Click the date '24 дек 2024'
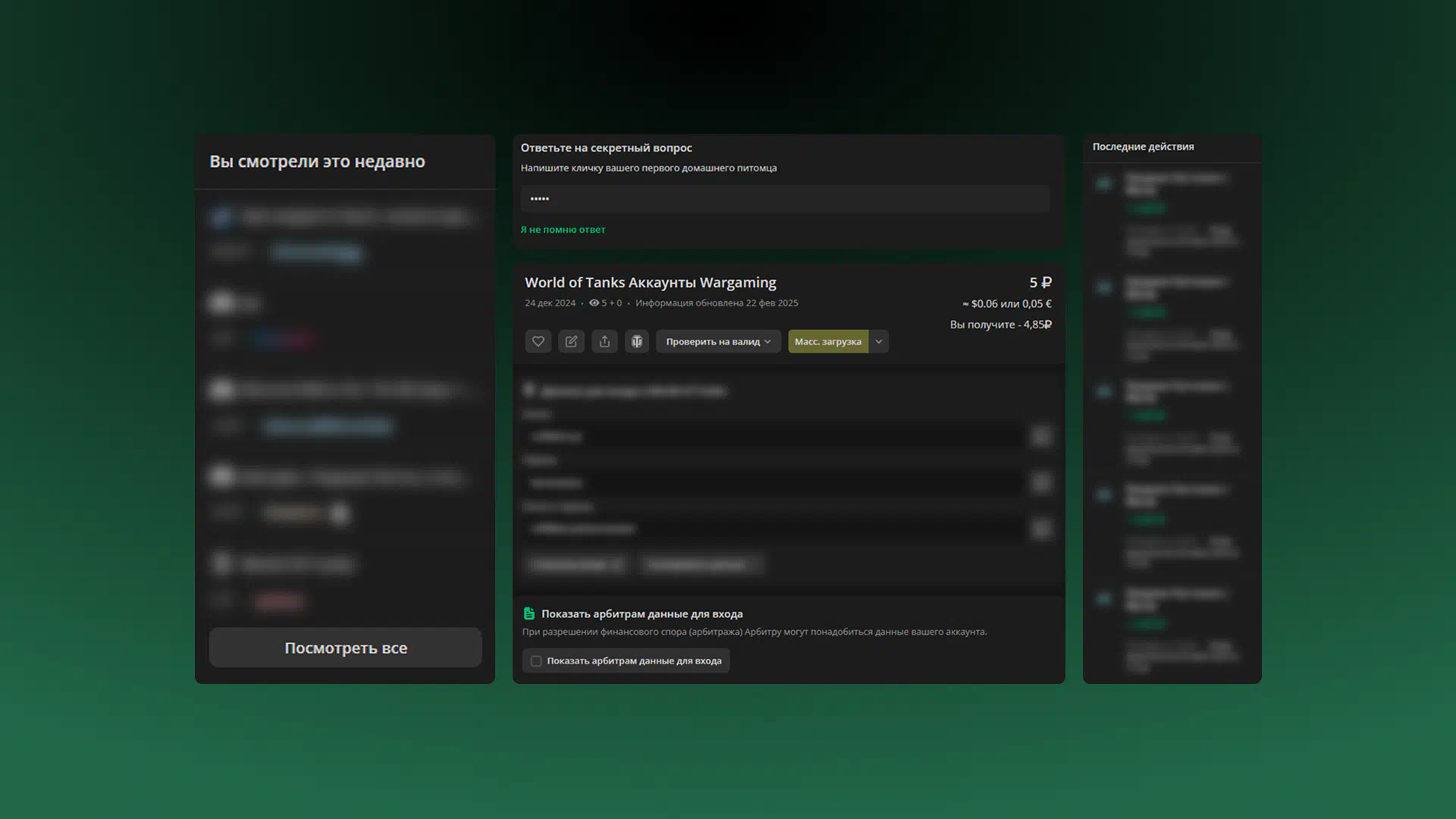This screenshot has width=1456, height=819. tap(550, 303)
